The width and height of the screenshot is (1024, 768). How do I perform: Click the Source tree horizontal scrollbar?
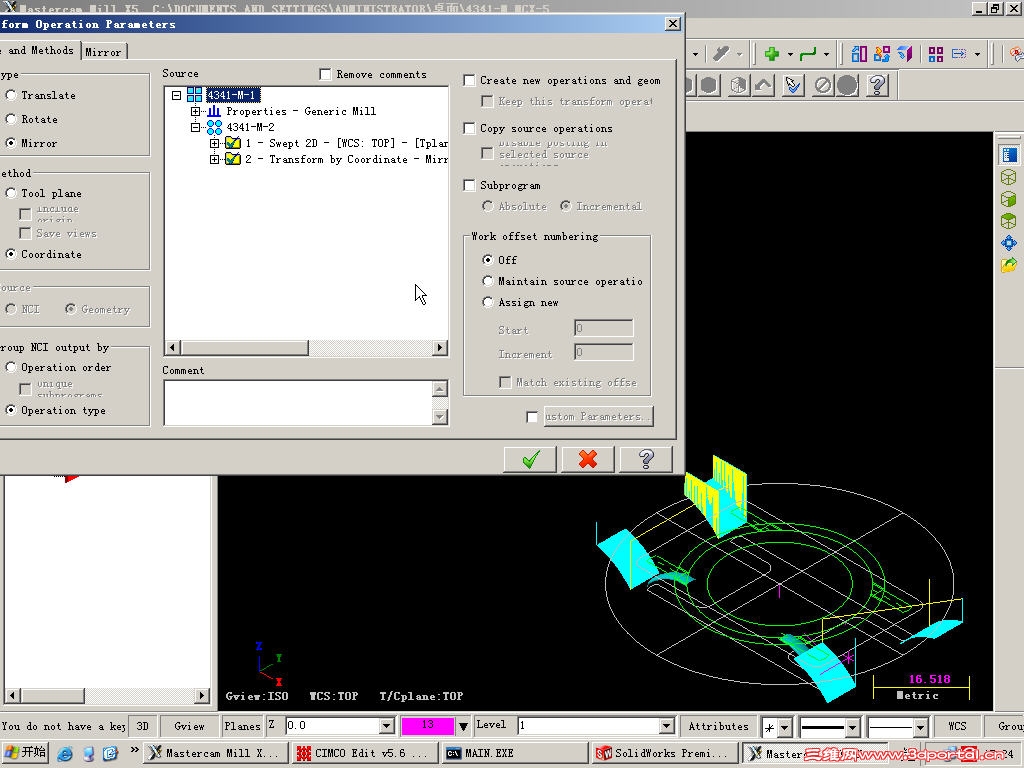click(306, 348)
